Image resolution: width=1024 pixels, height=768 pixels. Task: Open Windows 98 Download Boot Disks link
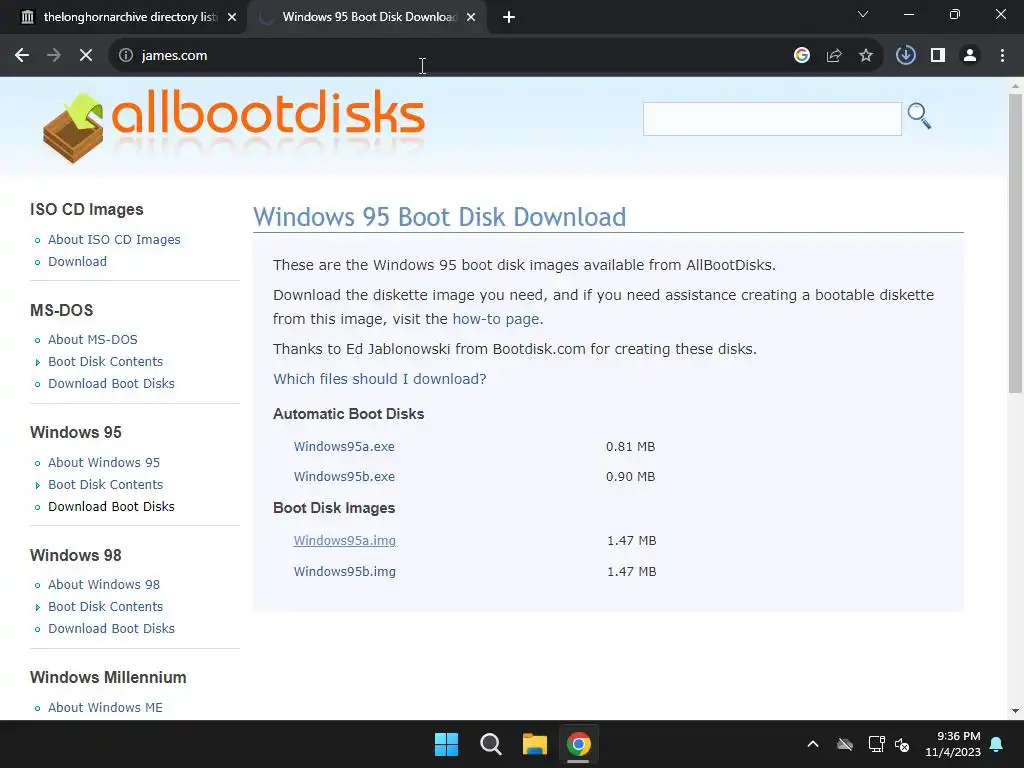point(111,628)
